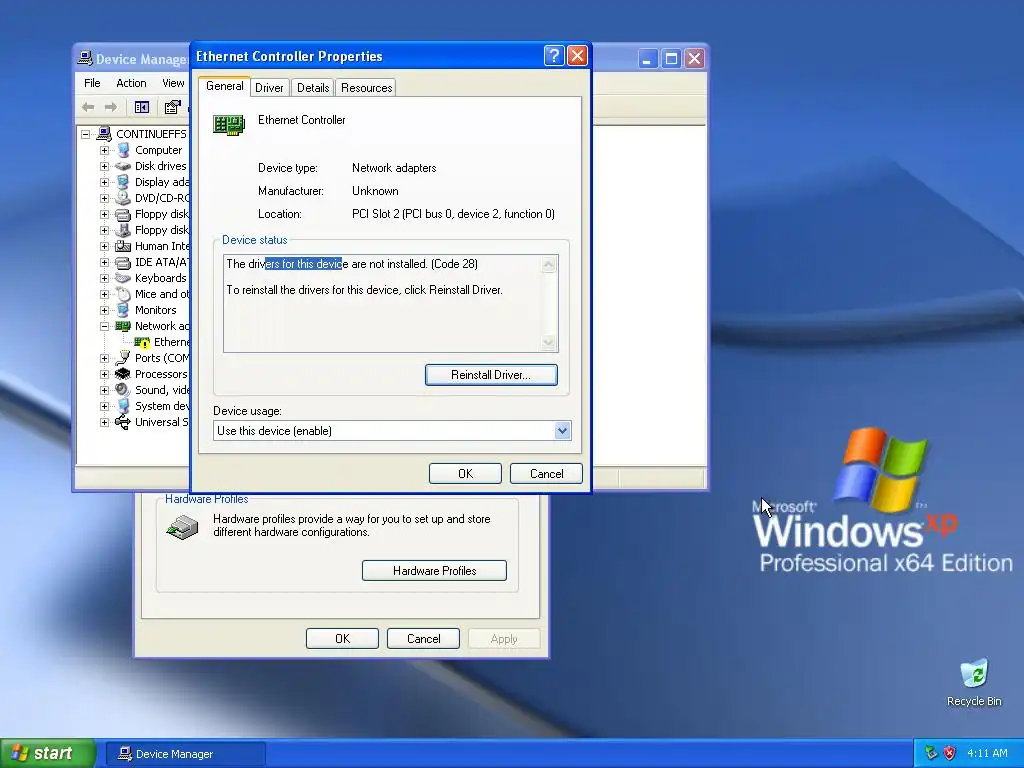Select the DVD/CD-ROM drives icon
This screenshot has height=768, width=1024.
pos(123,198)
